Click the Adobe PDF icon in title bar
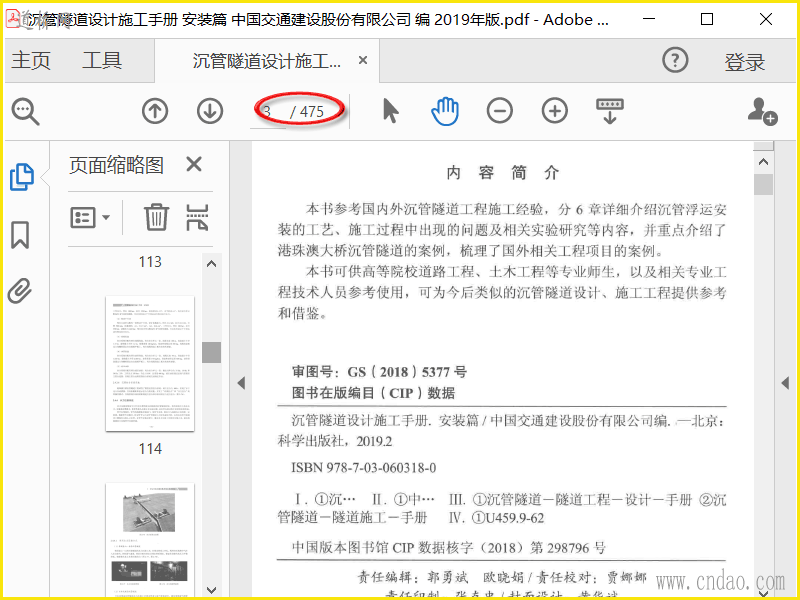Screen dimensions: 800x600 coord(13,19)
